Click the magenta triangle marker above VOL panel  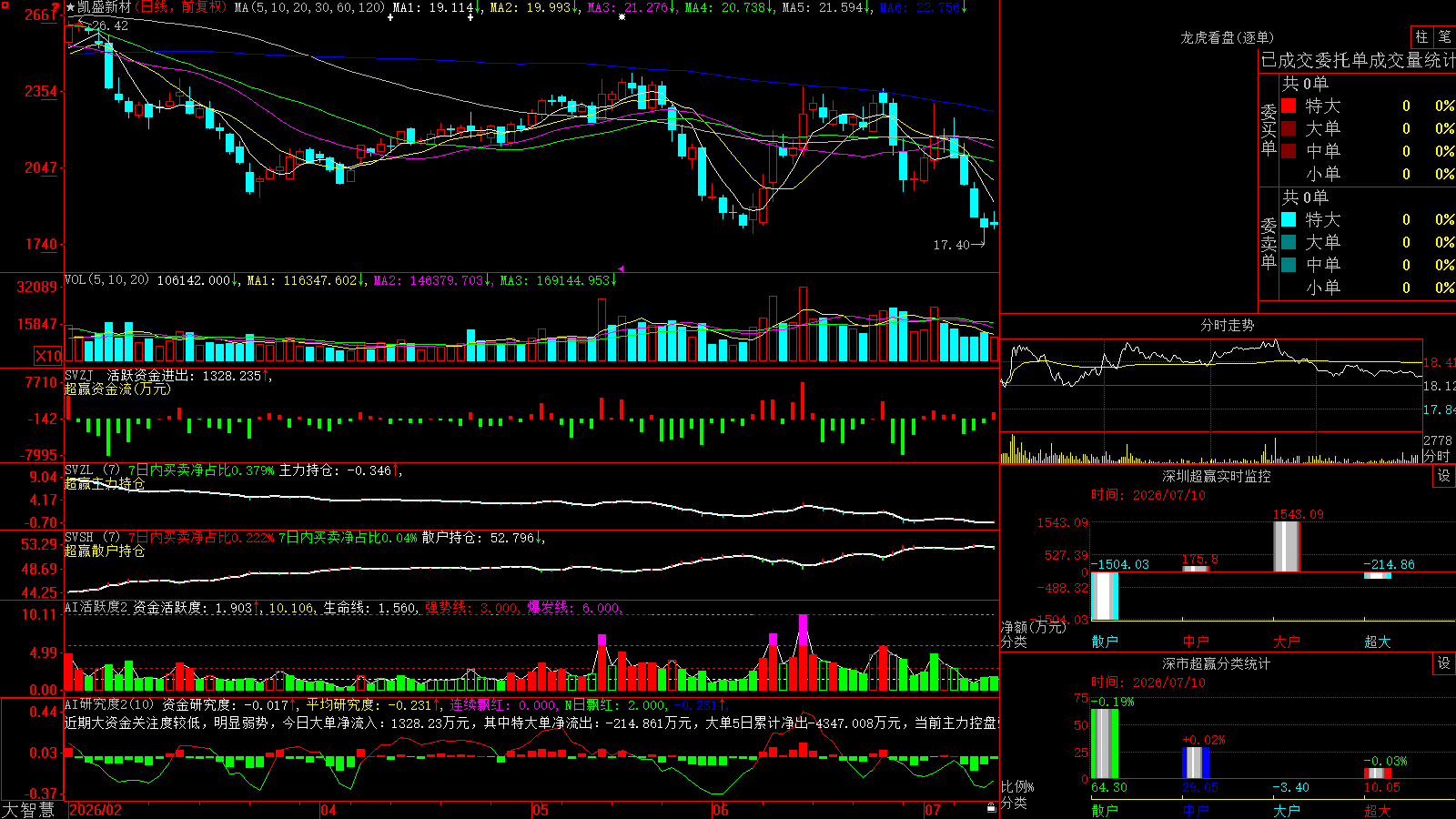point(622,269)
